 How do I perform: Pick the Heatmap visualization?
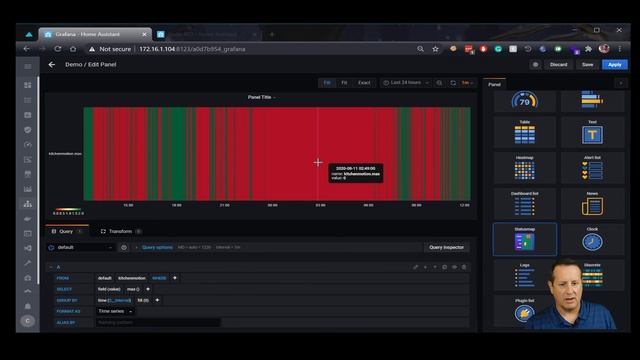[524, 168]
